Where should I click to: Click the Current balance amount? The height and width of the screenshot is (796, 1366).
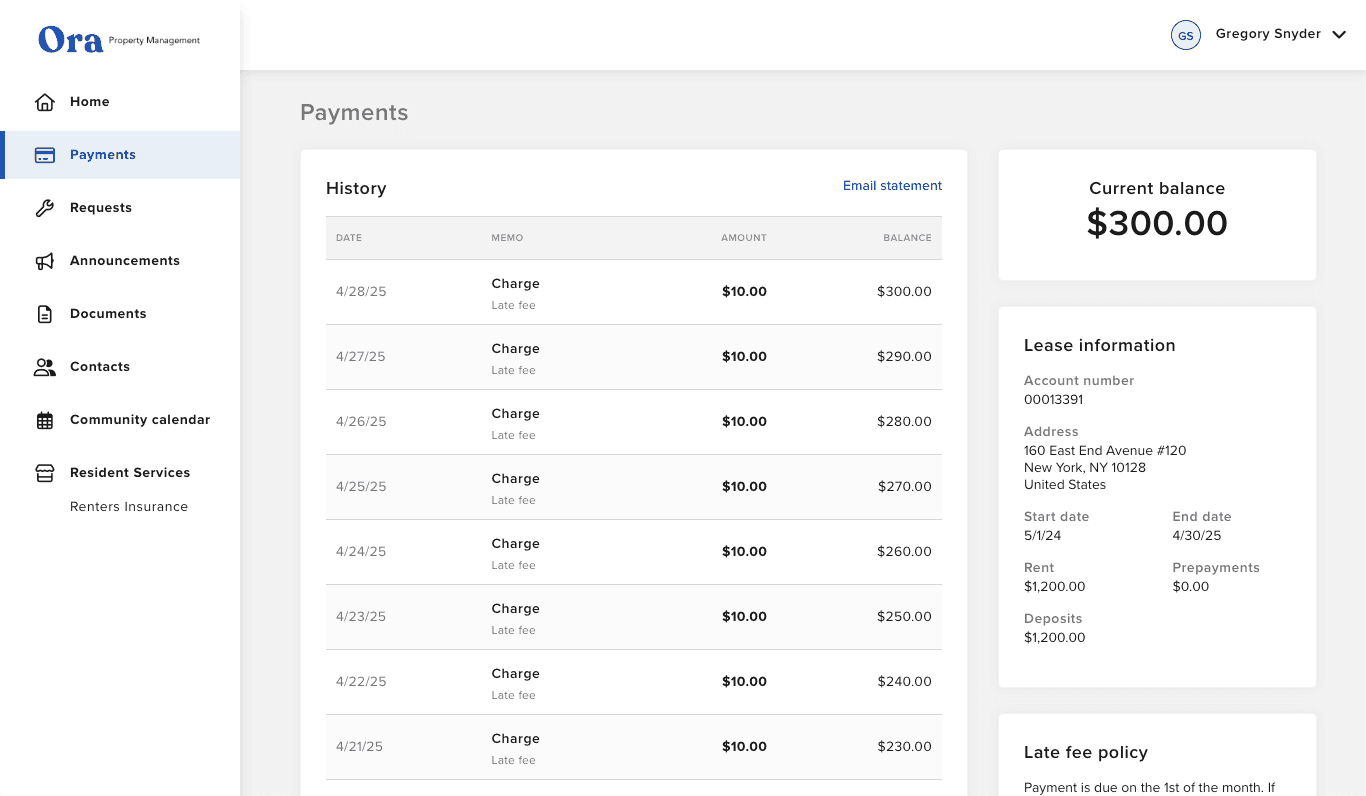click(1157, 223)
